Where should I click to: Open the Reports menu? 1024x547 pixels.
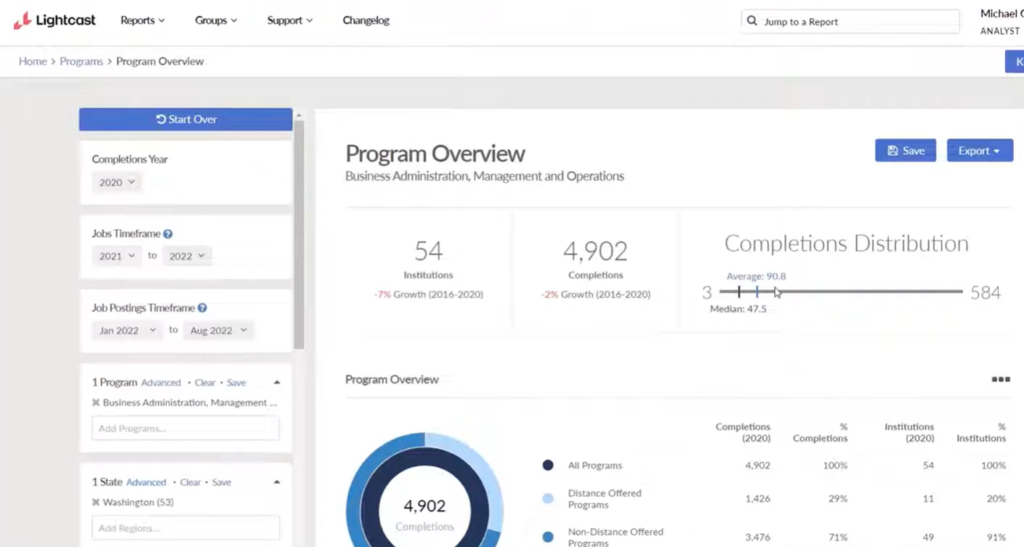(x=142, y=21)
